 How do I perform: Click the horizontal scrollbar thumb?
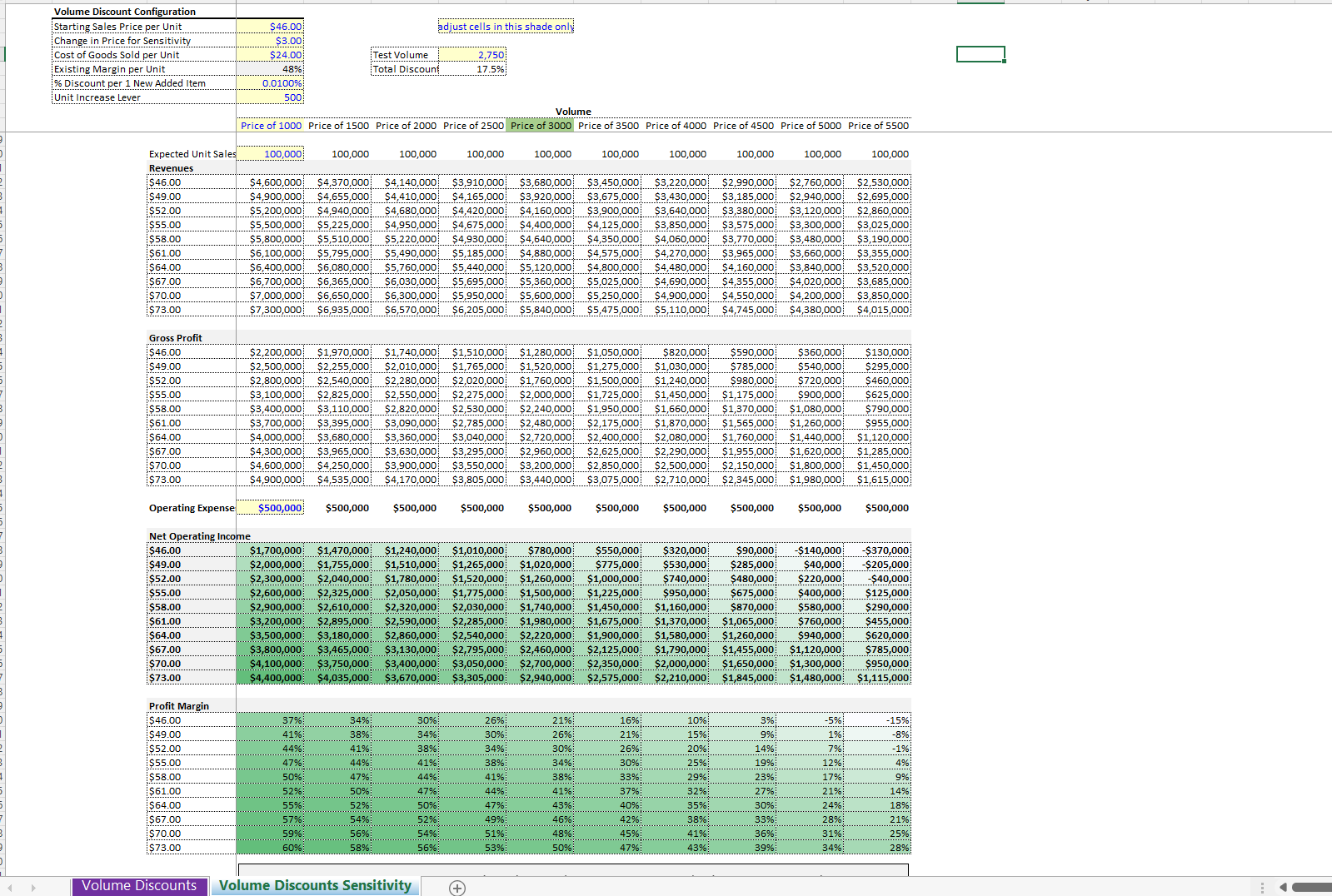tap(1312, 888)
